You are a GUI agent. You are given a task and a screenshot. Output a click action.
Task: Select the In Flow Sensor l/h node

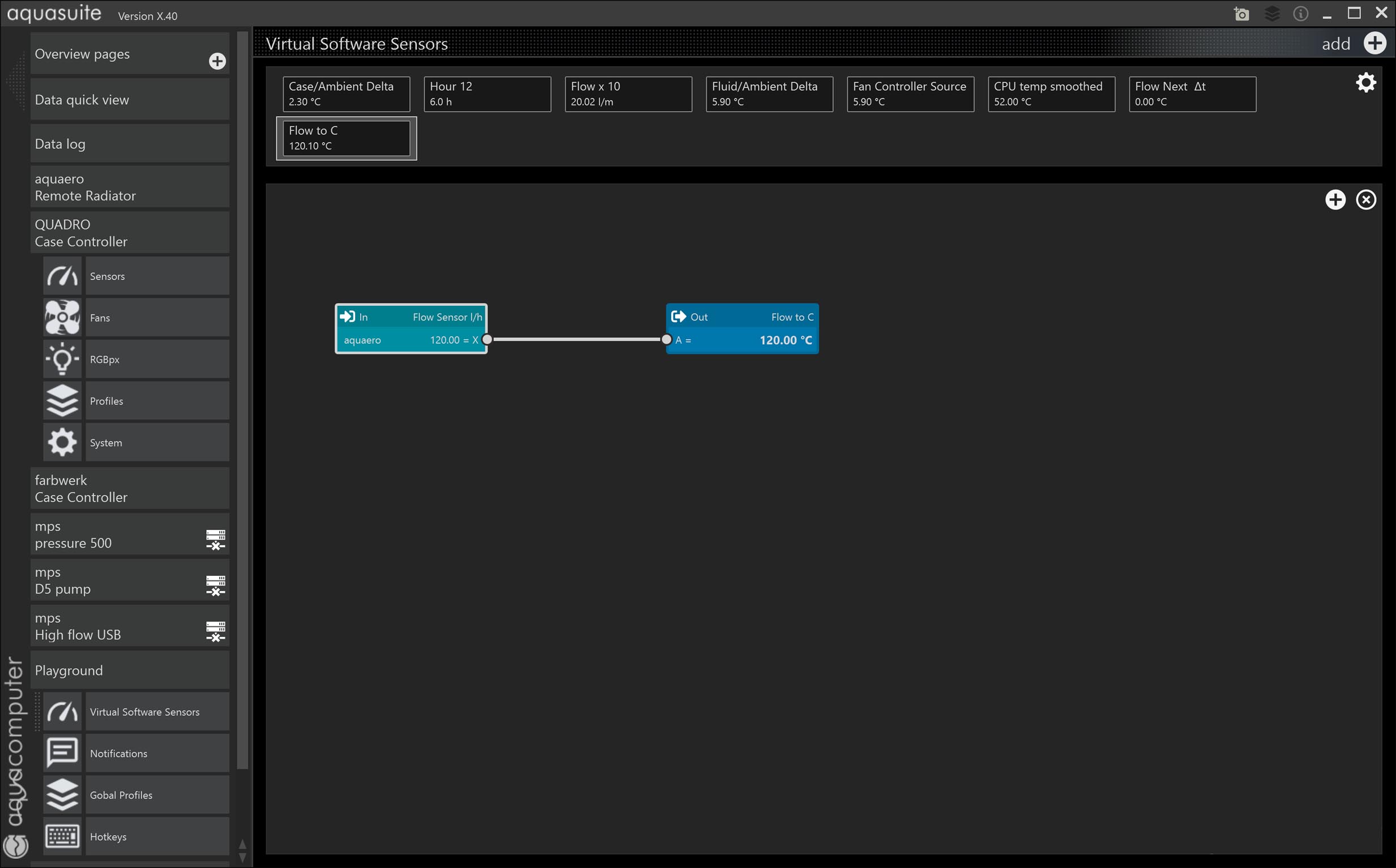411,328
